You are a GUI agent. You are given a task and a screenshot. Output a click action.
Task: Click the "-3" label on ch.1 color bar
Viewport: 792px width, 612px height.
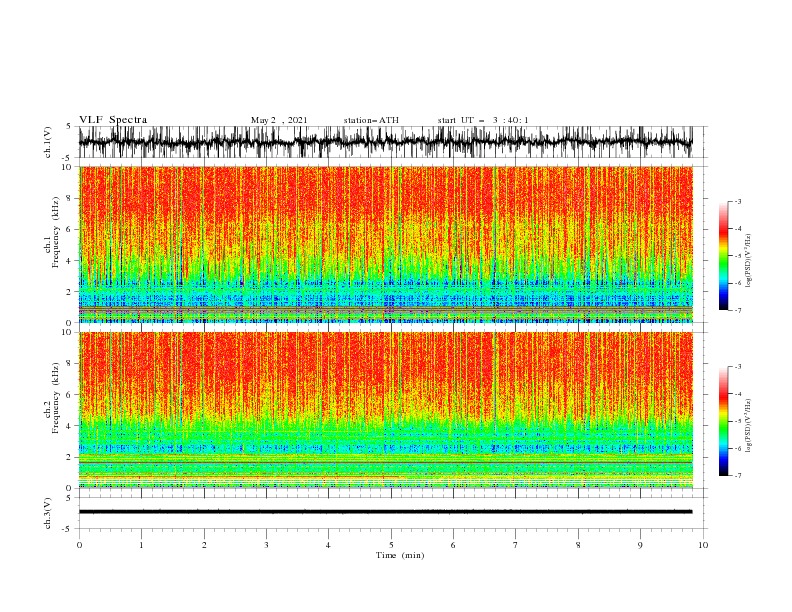click(738, 201)
